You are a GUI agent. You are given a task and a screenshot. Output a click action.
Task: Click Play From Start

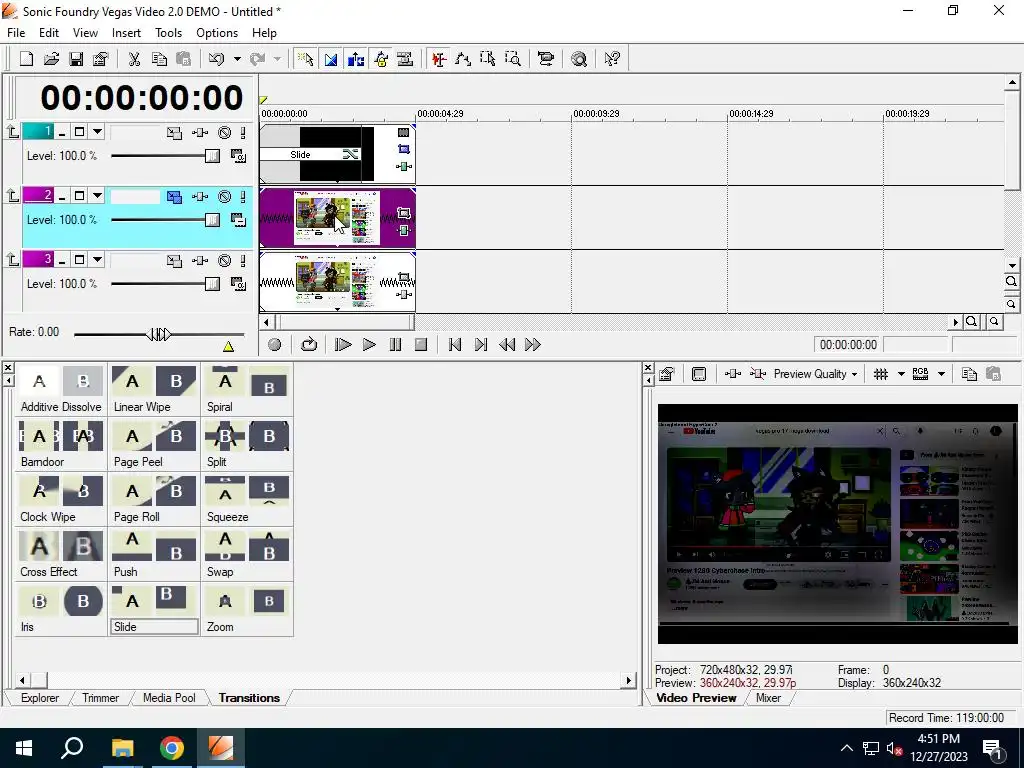(343, 345)
